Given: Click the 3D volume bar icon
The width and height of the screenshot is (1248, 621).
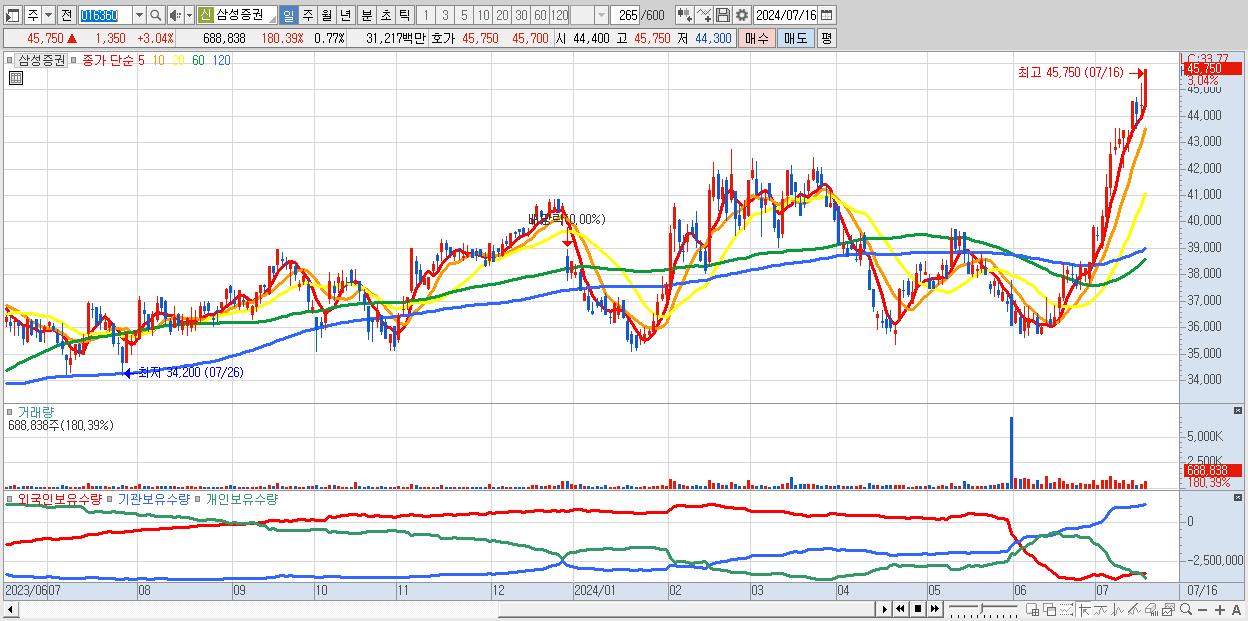Looking at the screenshot, I should pyautogui.click(x=1151, y=610).
